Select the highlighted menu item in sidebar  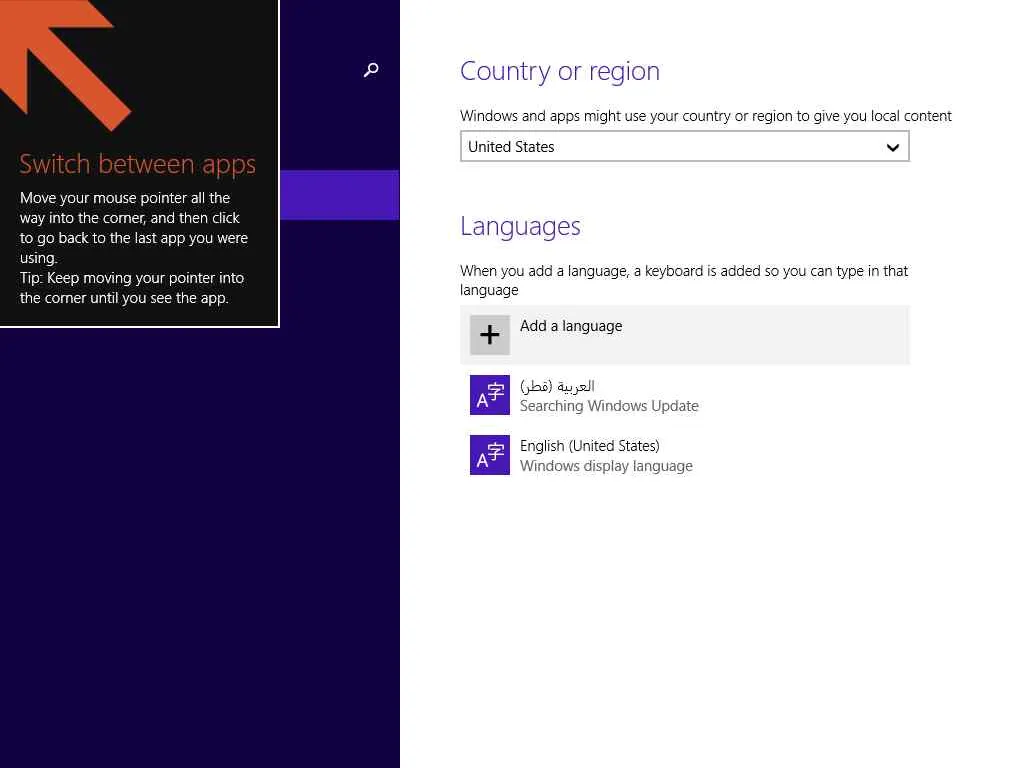click(x=340, y=195)
